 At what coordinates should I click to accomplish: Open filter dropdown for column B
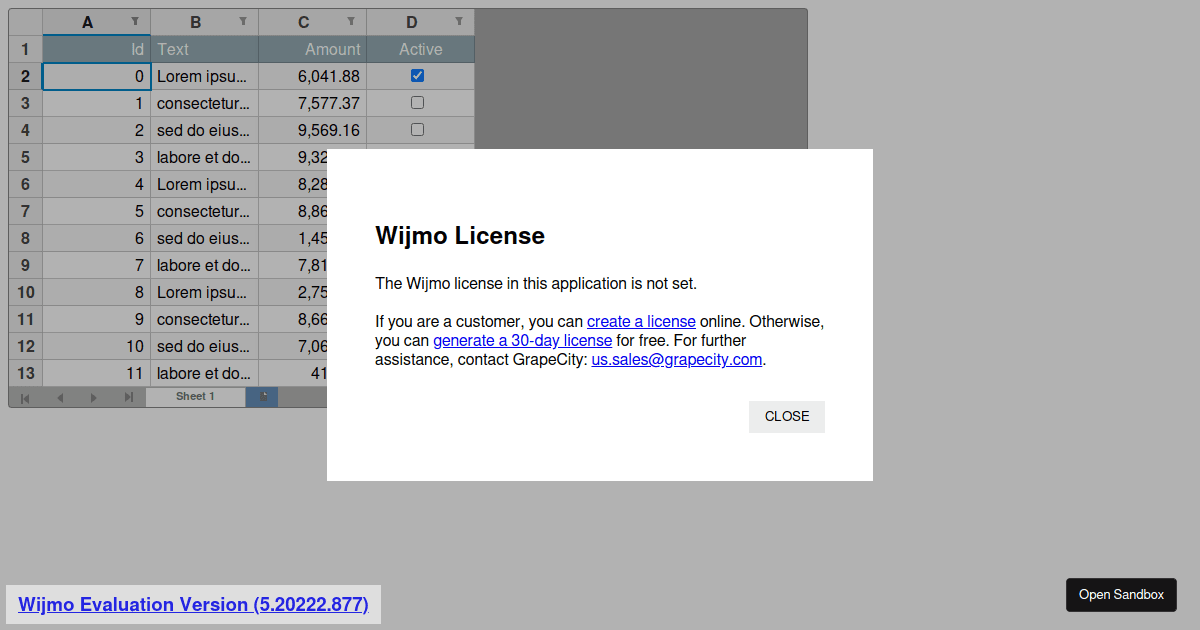point(243,21)
